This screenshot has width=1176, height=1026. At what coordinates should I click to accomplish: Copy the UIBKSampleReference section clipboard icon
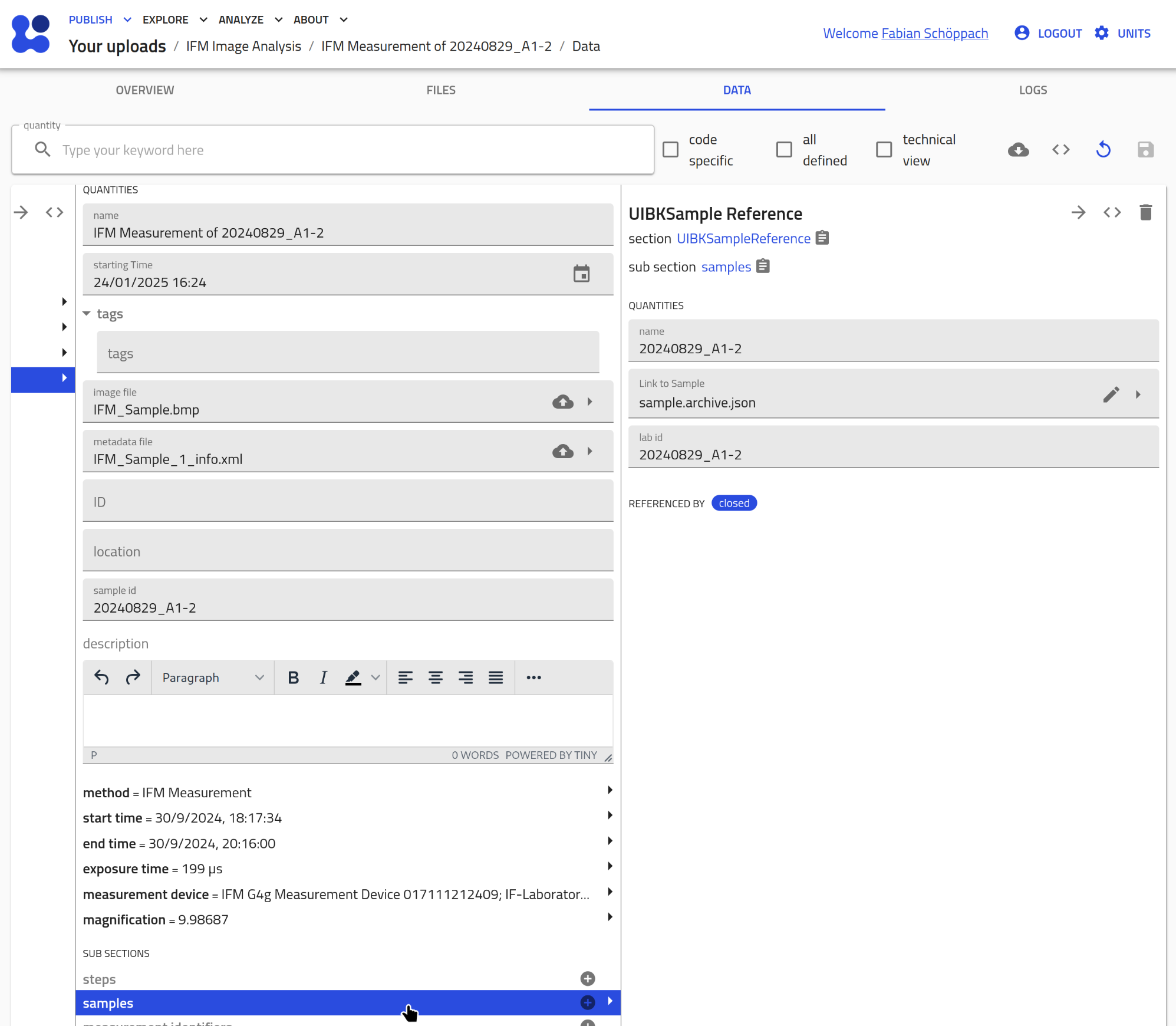(822, 238)
